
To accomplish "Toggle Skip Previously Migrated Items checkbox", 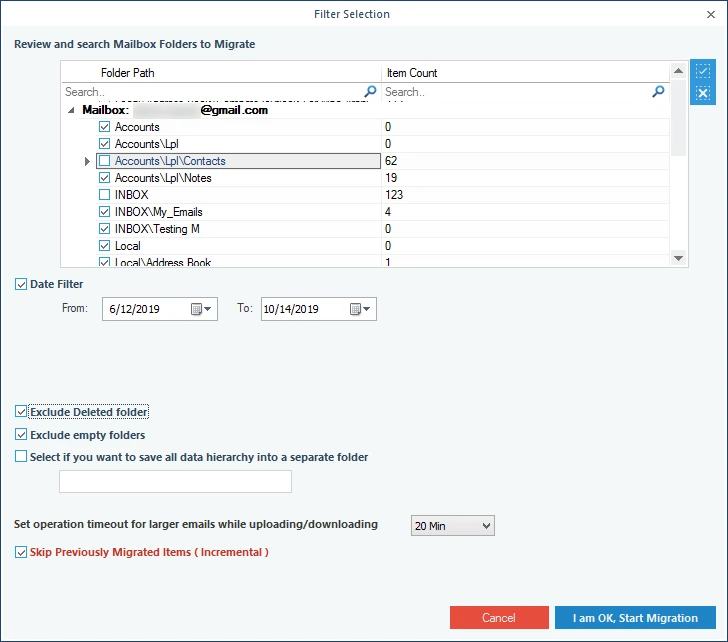I will (x=21, y=552).
